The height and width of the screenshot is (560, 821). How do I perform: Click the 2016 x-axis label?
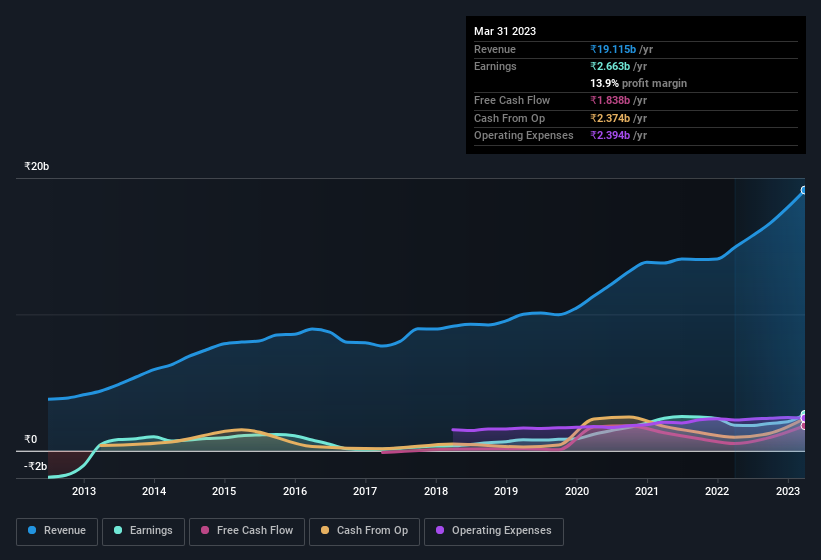click(295, 491)
